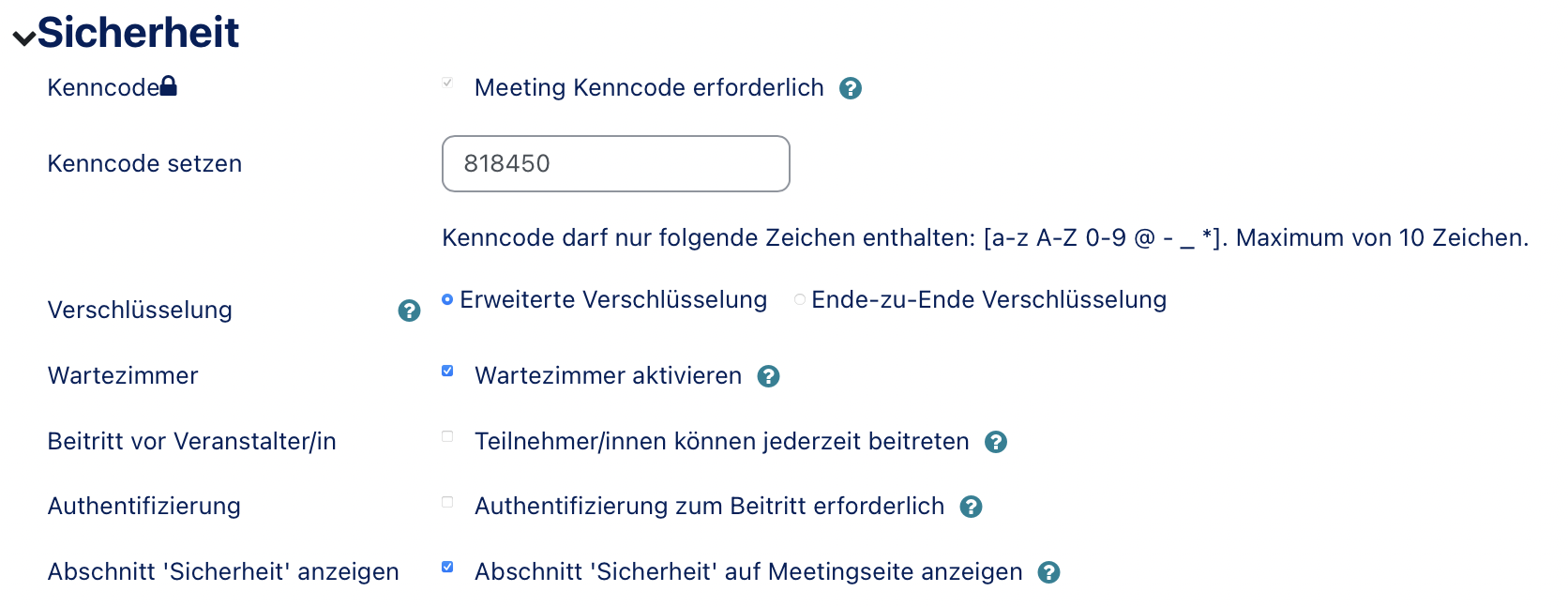Uncheck Abschnitt 'Sicherheit' auf Meetingseite anzeigen

[447, 567]
